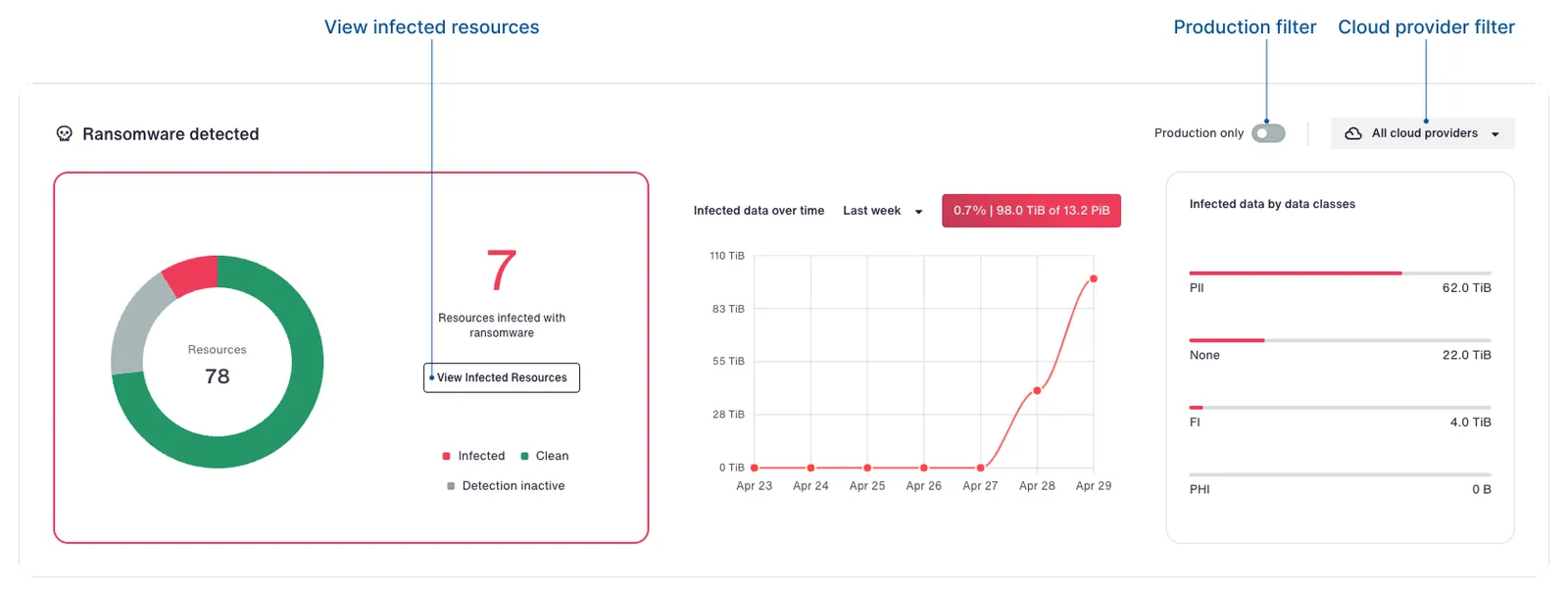Click the Detection inactive gray swatch
This screenshot has width=1568, height=596.
[x=451, y=486]
